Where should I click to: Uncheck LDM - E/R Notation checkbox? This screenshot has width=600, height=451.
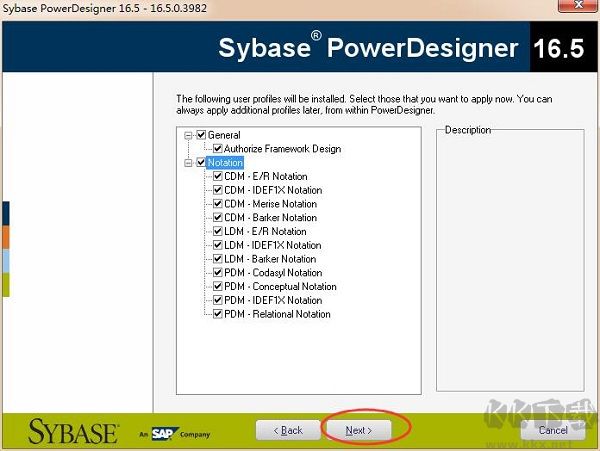[x=217, y=231]
